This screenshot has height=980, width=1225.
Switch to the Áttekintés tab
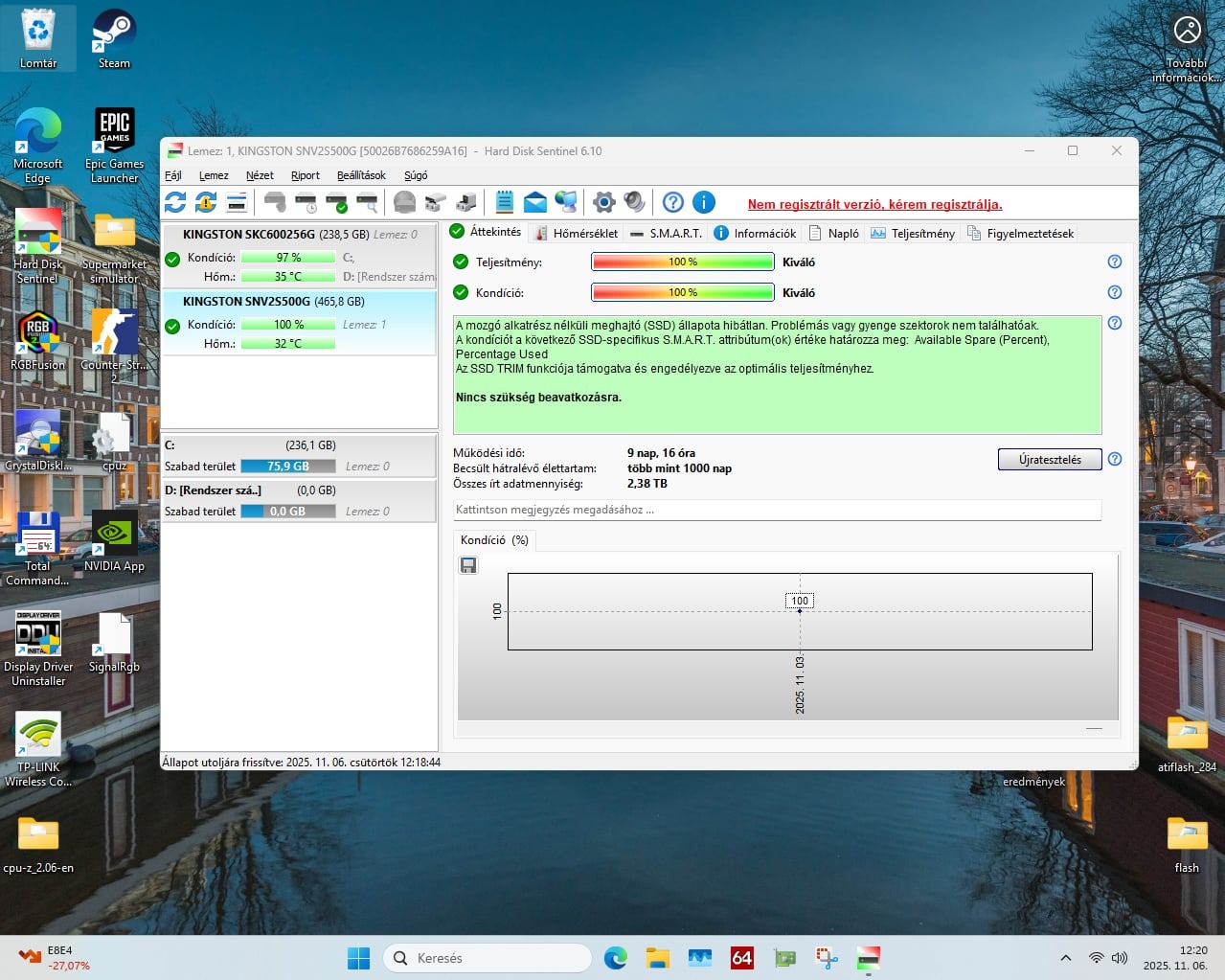tap(486, 232)
